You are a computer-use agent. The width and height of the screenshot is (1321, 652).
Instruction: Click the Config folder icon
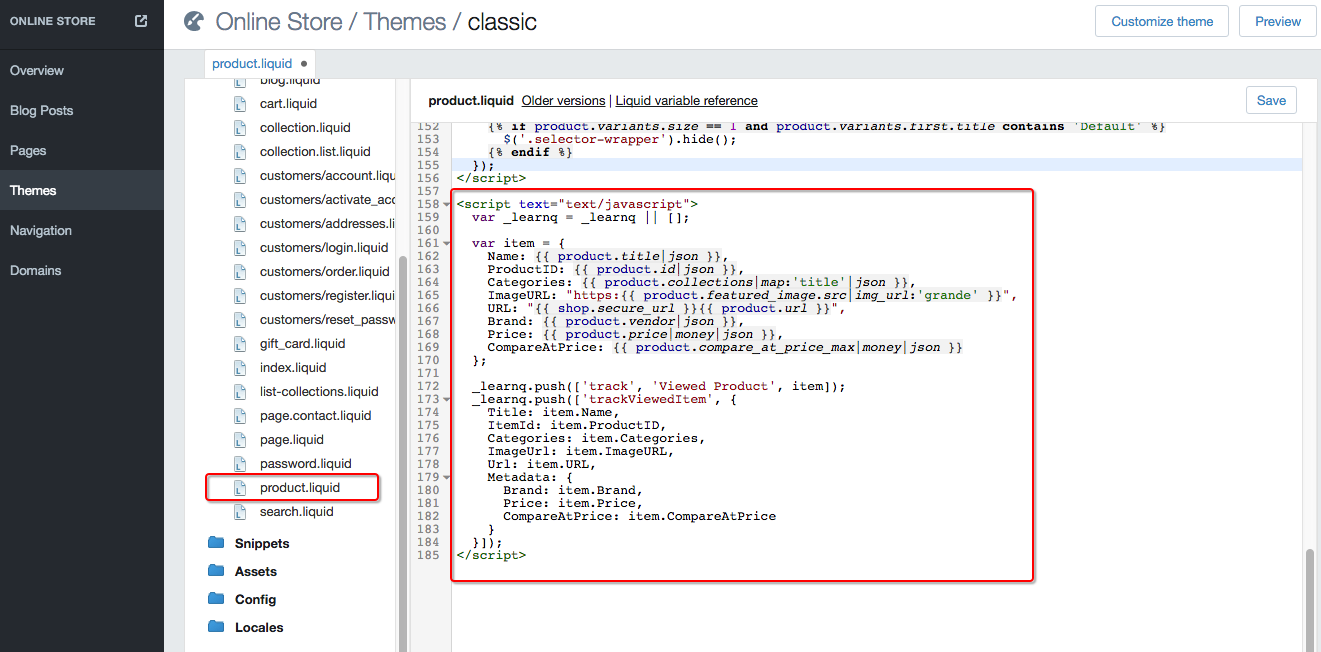(216, 599)
